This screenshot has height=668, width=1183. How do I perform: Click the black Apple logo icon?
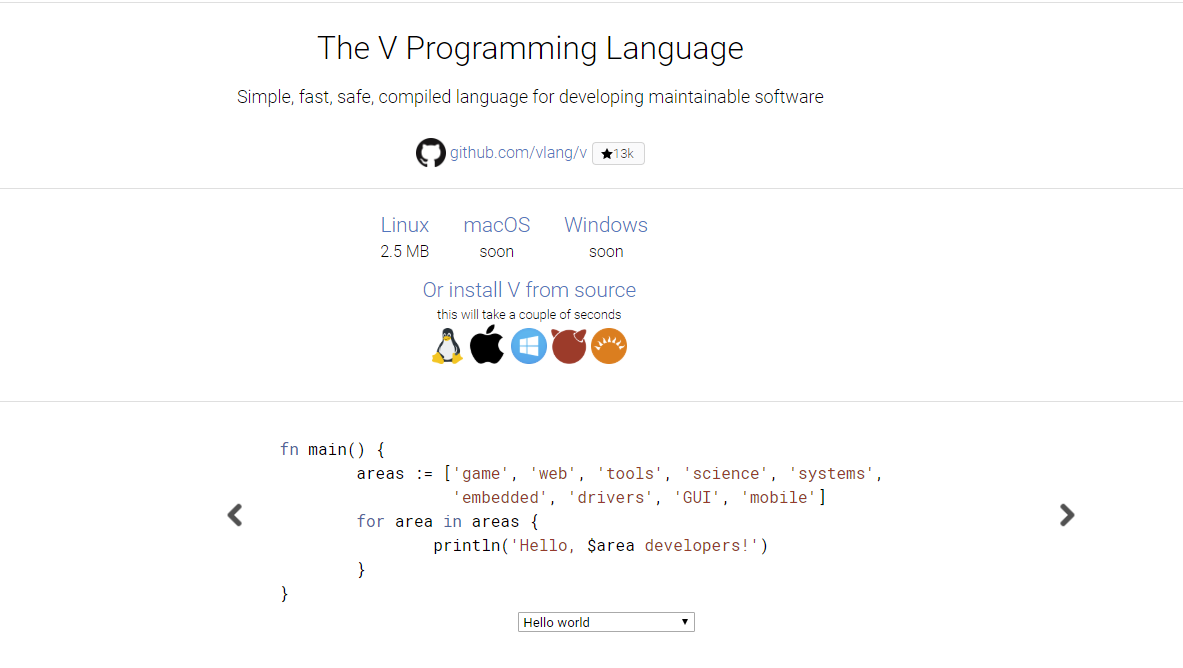click(487, 345)
